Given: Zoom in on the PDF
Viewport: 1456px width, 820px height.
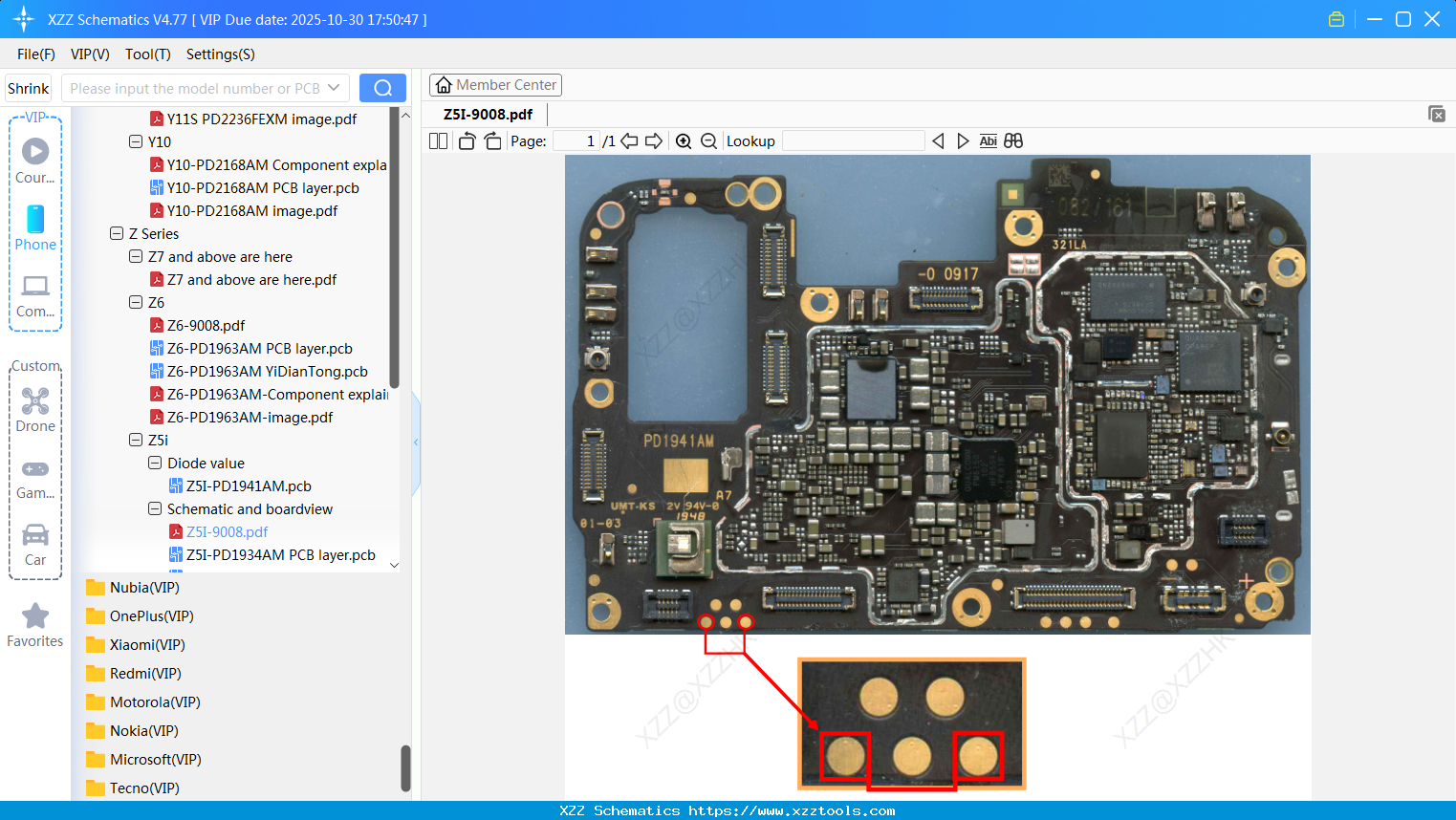Looking at the screenshot, I should [x=684, y=140].
